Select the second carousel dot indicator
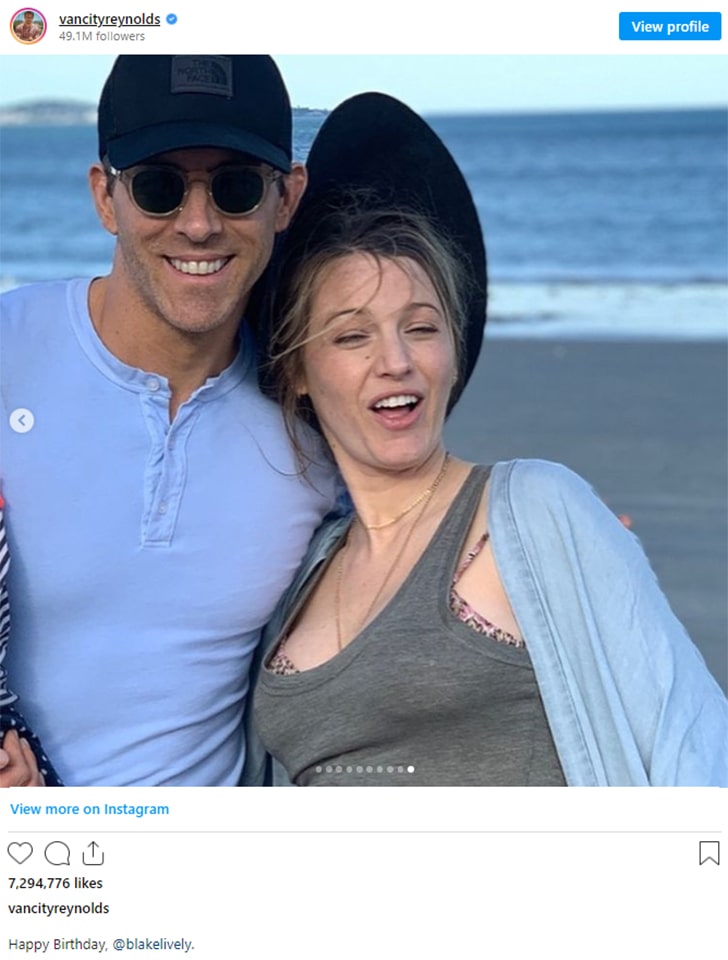728x960 pixels. click(329, 770)
